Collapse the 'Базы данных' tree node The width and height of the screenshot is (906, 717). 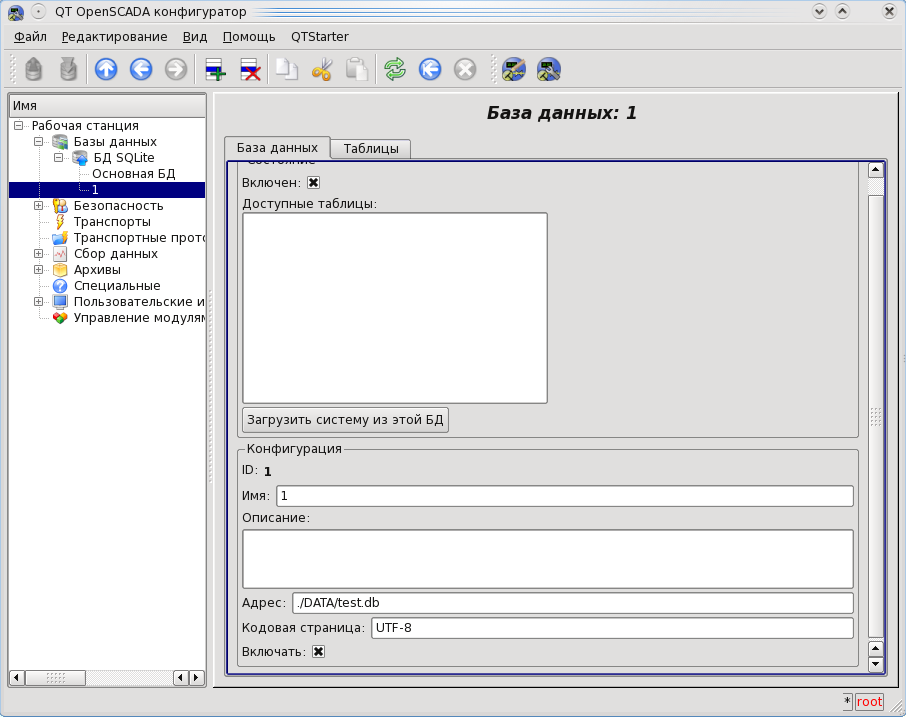pyautogui.click(x=39, y=142)
